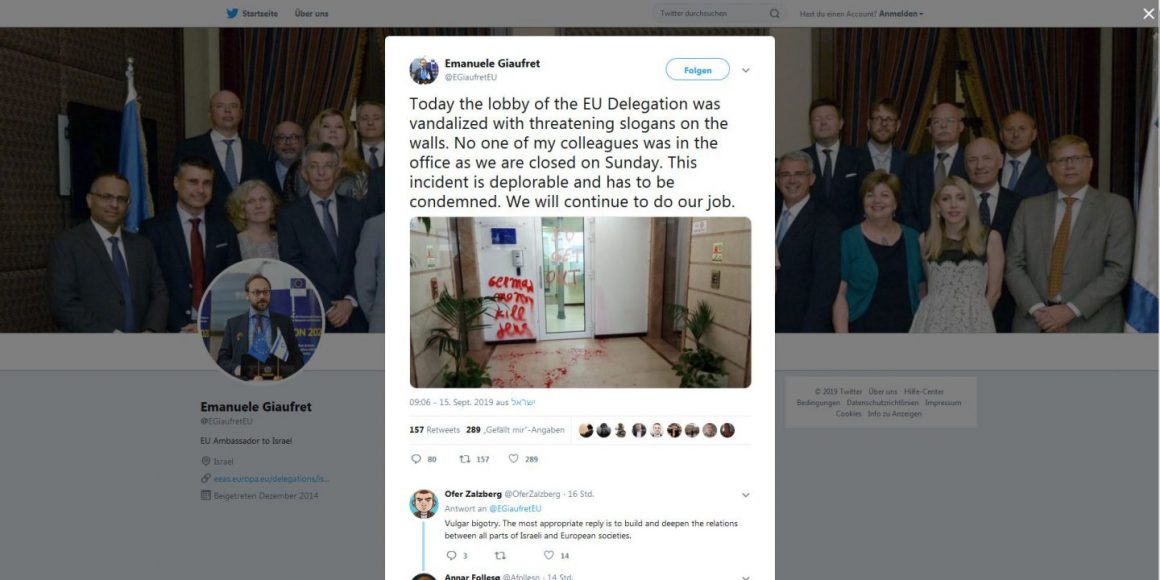Viewport: 1160px width, 580px height.
Task: Expand the tweet options chevron beside Folgen
Action: pos(746,70)
